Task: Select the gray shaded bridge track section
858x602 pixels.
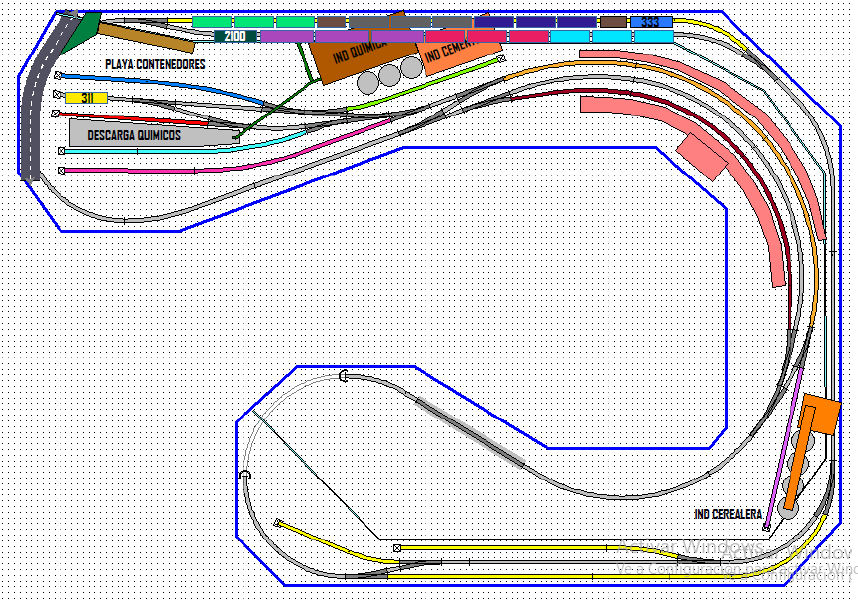Action: coord(469,432)
